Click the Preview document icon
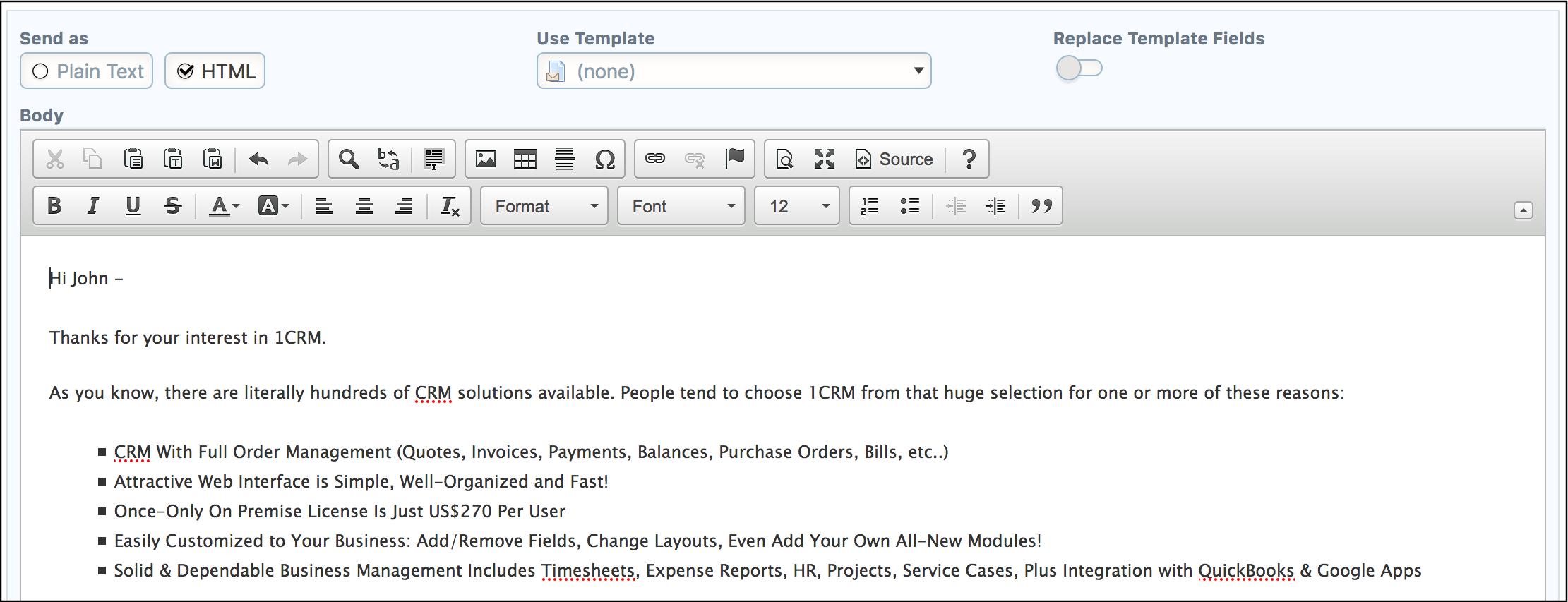 click(785, 159)
